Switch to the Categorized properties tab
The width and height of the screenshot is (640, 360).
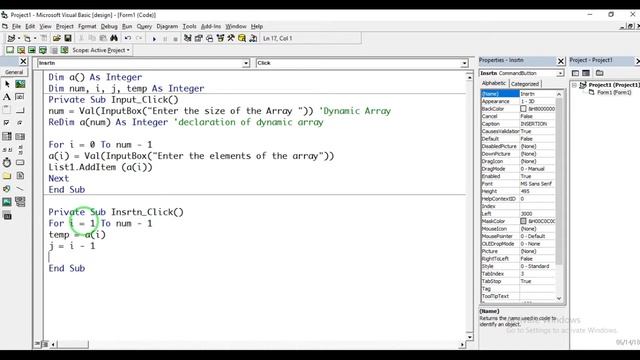(x=525, y=84)
